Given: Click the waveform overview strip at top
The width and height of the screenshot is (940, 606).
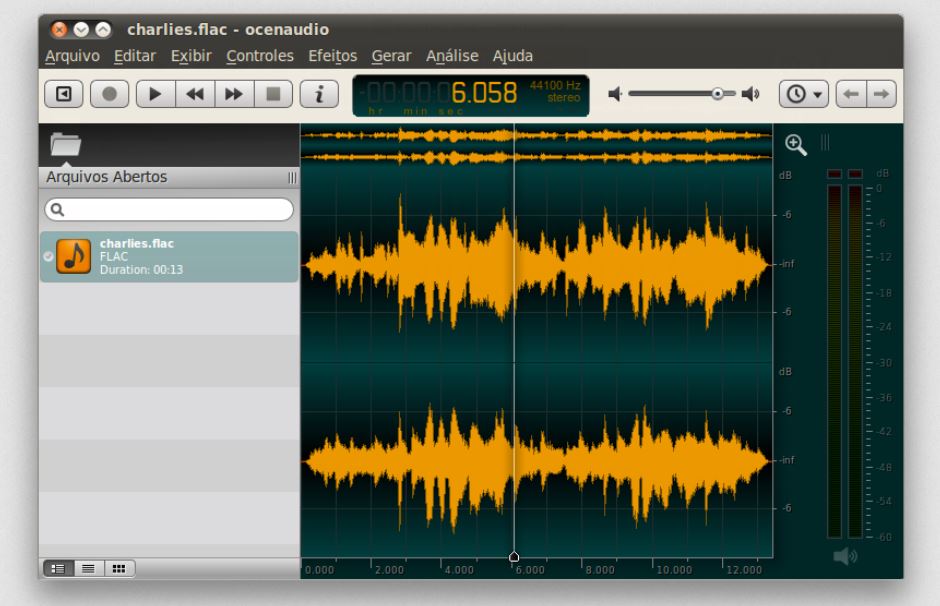Looking at the screenshot, I should coord(537,146).
